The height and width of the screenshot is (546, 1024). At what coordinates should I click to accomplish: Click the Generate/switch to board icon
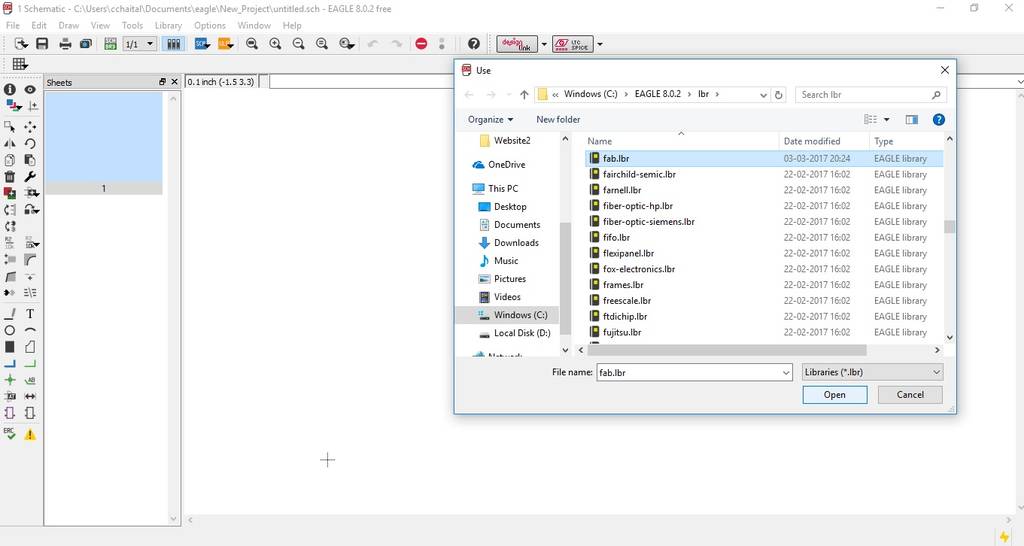tap(110, 44)
